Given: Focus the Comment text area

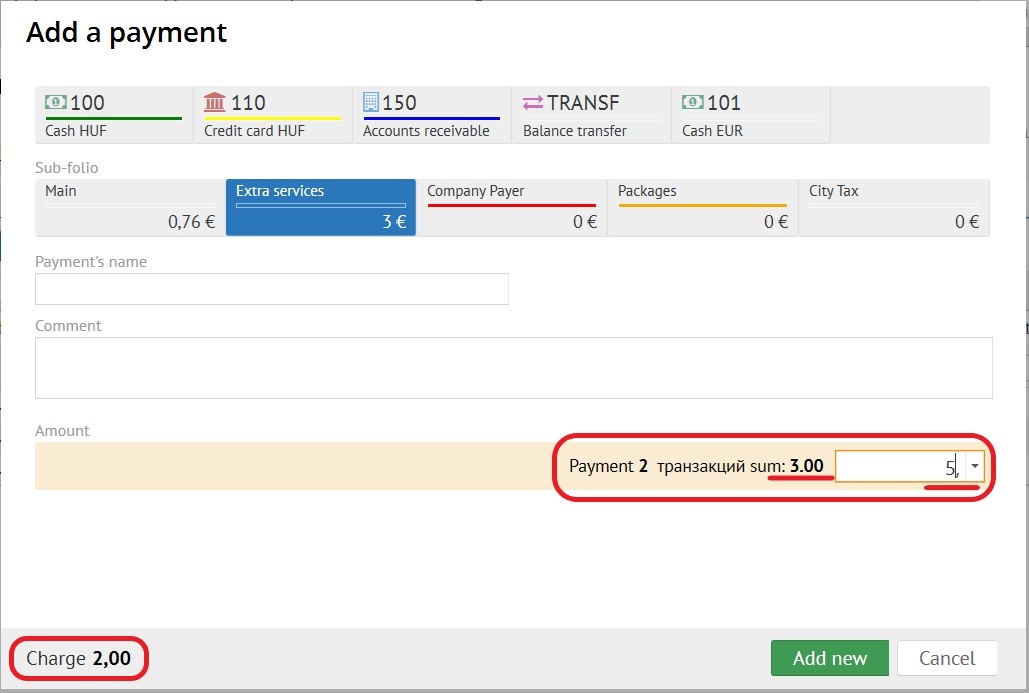Looking at the screenshot, I should pyautogui.click(x=513, y=368).
